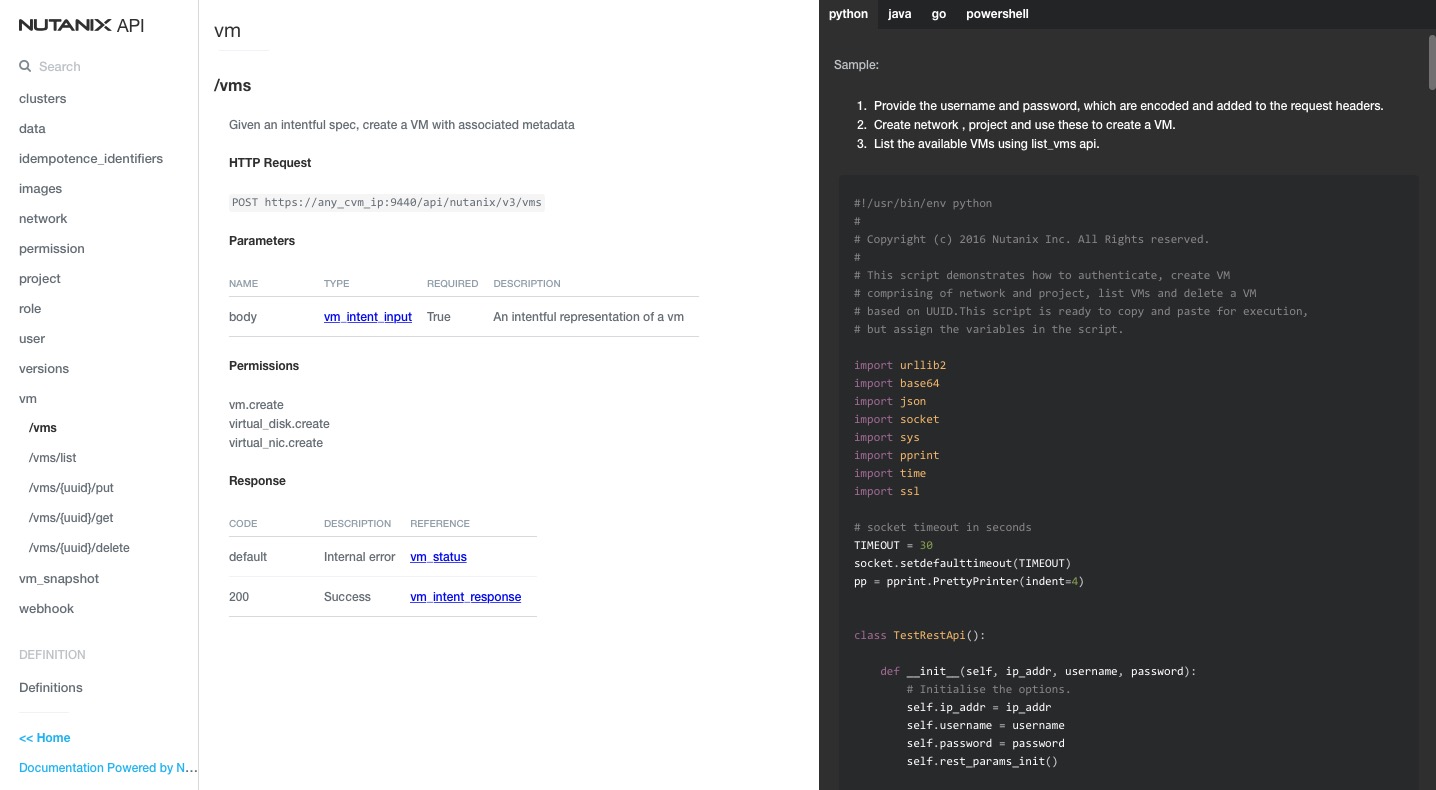This screenshot has width=1436, height=790.
Task: Click the code panel vertical scrollbar
Action: pyautogui.click(x=1432, y=62)
